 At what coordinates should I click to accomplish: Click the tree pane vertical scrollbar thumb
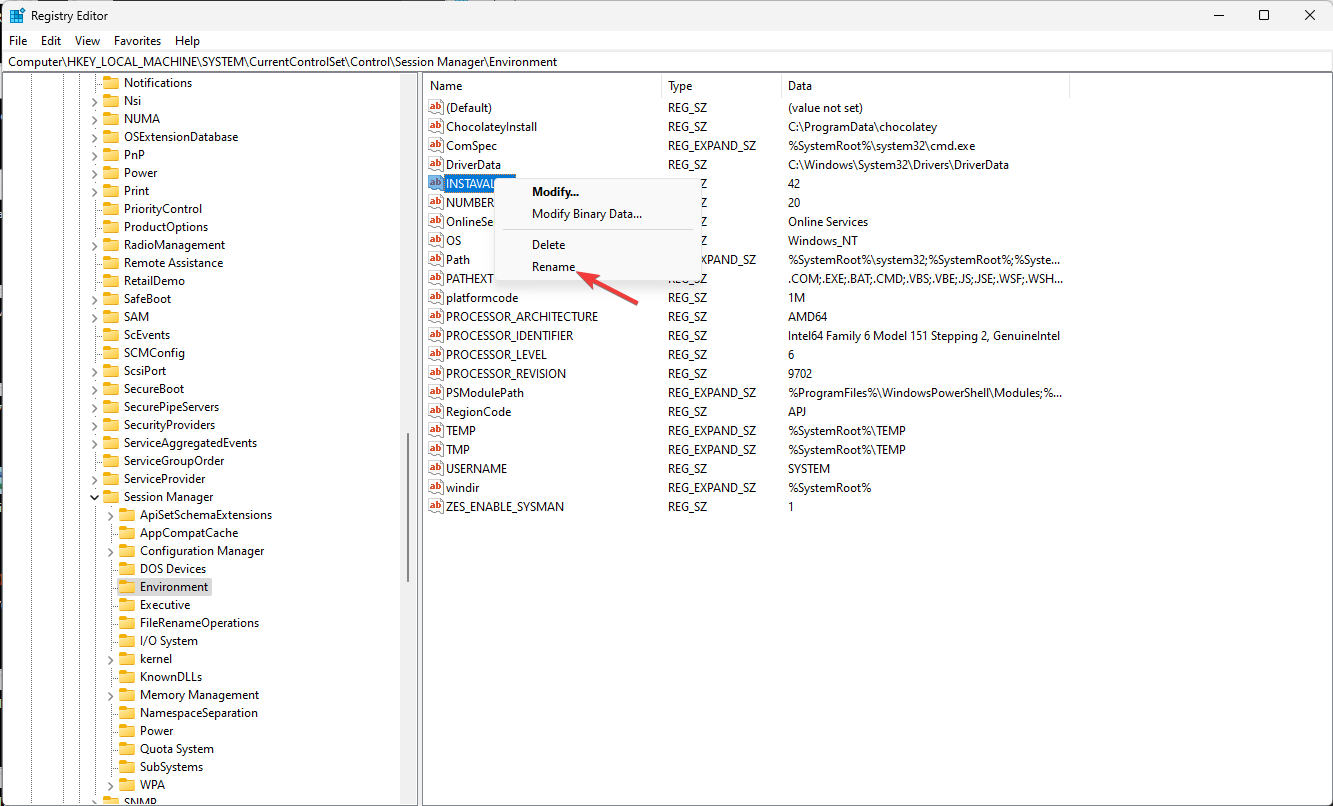[408, 508]
